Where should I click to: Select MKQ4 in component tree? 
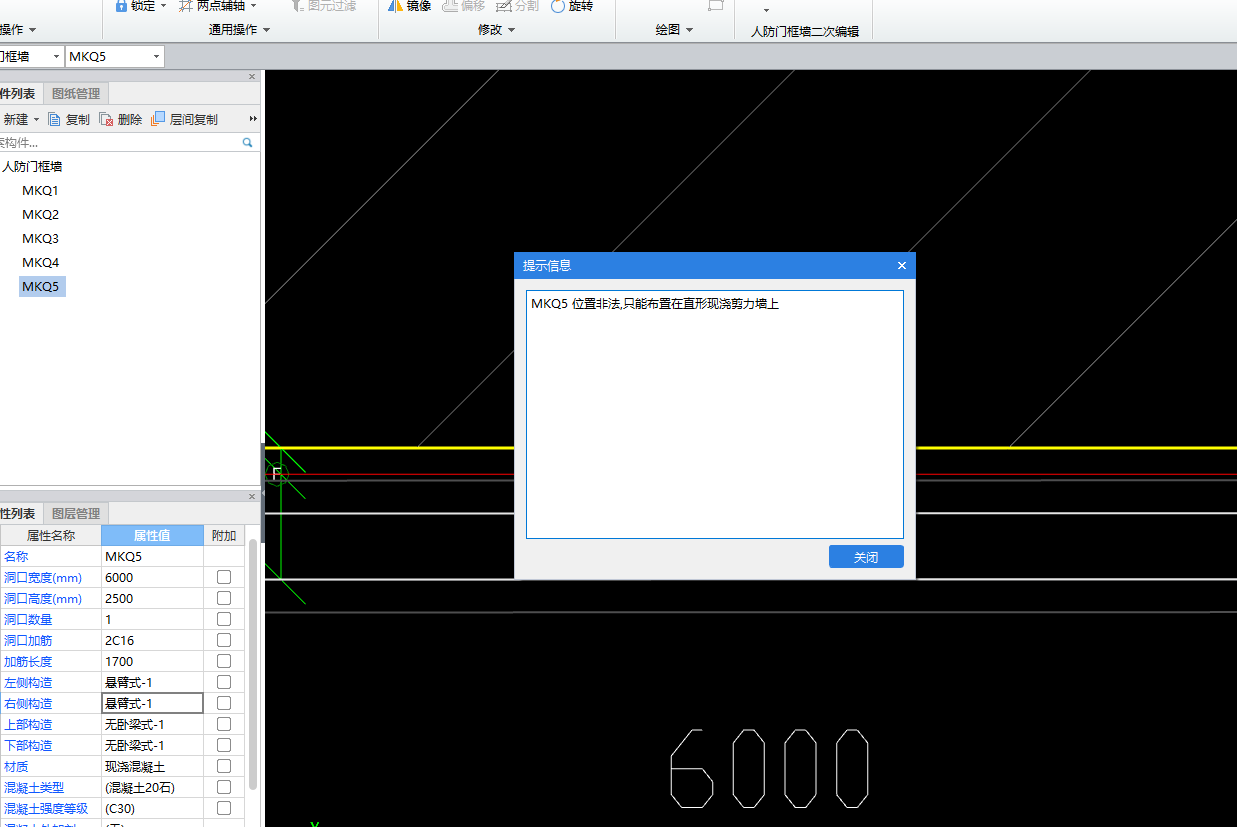tap(41, 262)
